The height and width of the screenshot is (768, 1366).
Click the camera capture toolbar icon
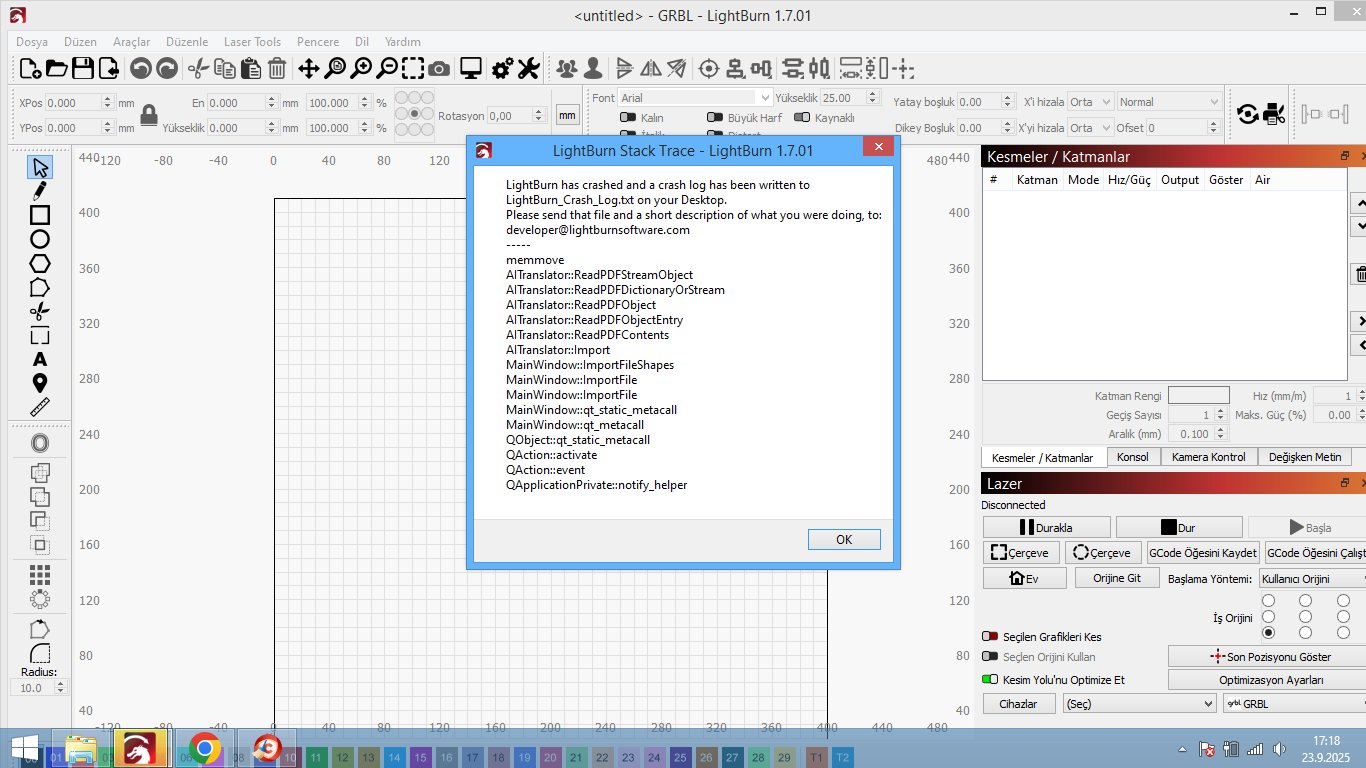439,69
